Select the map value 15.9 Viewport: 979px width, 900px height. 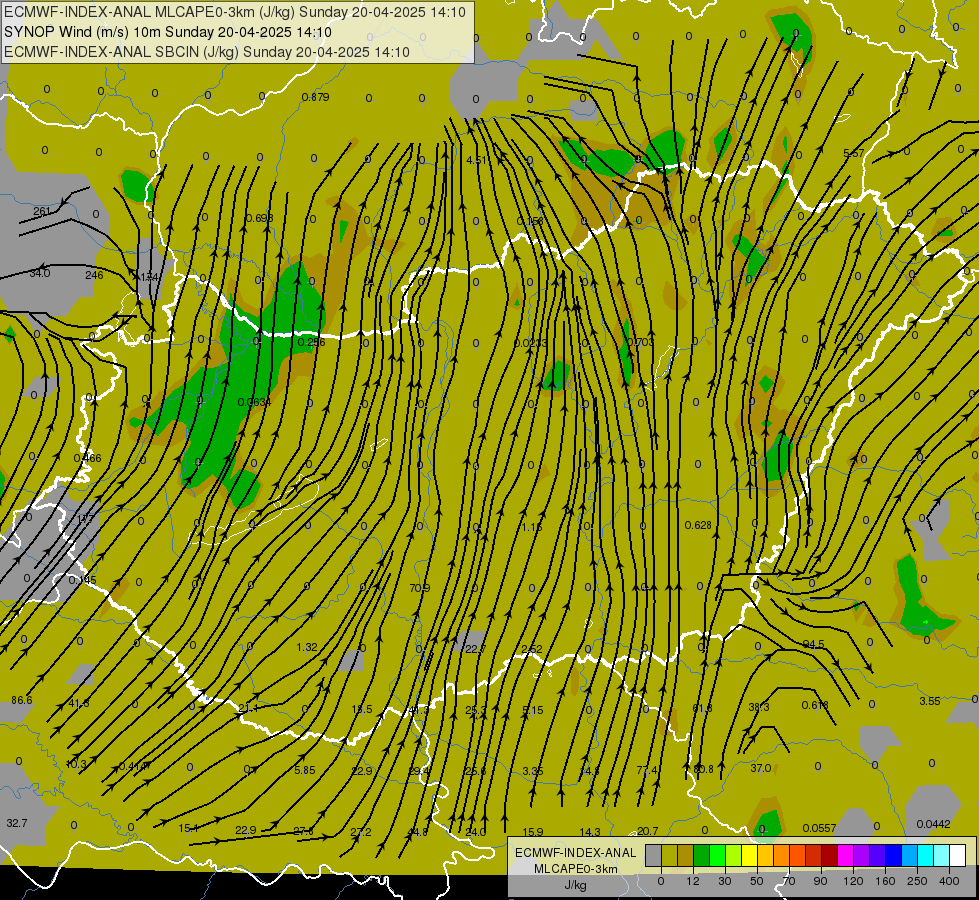533,832
